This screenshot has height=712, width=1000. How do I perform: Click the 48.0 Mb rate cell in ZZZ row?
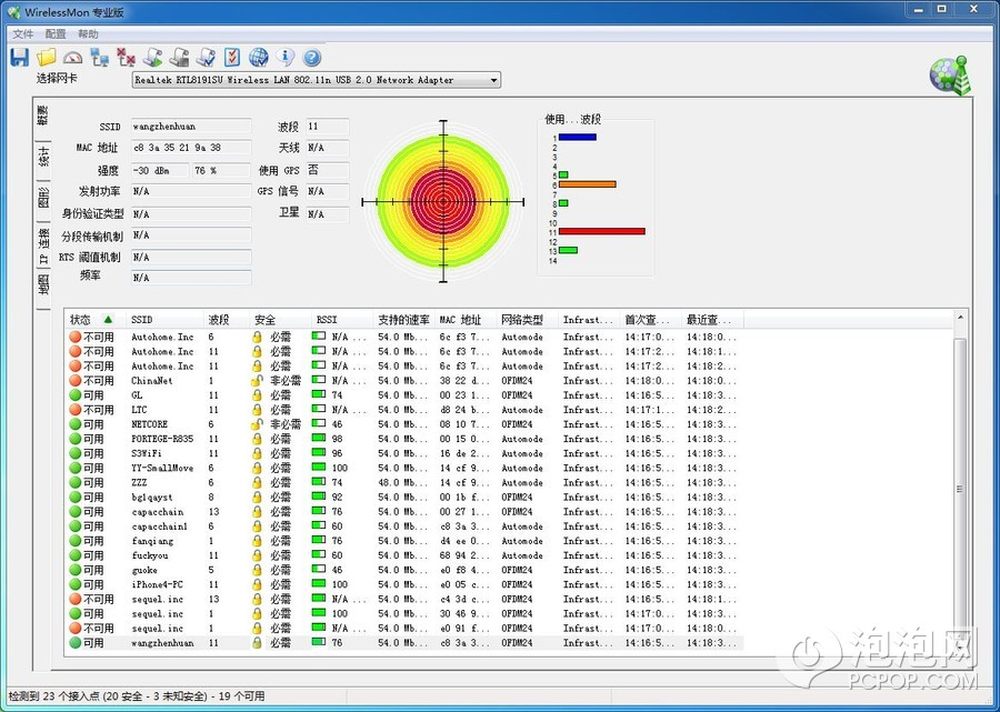[x=403, y=483]
